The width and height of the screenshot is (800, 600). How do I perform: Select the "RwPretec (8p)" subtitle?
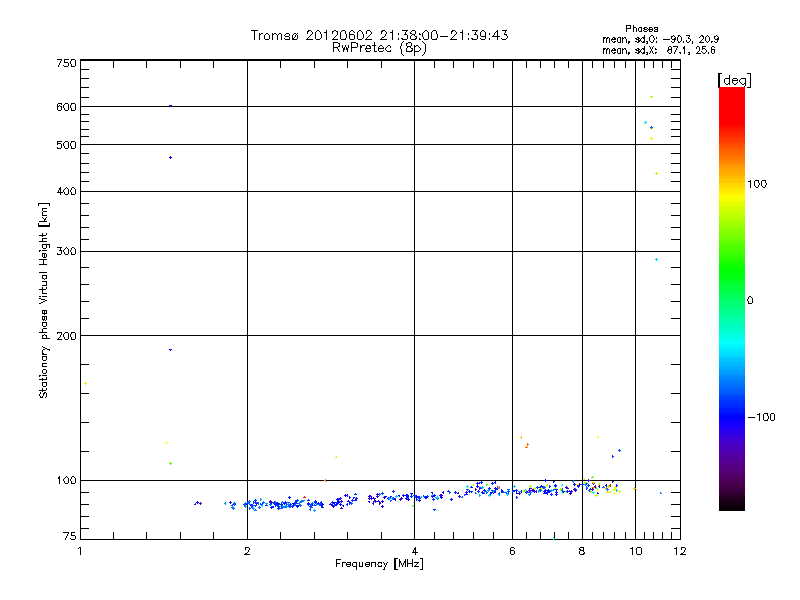click(x=379, y=48)
